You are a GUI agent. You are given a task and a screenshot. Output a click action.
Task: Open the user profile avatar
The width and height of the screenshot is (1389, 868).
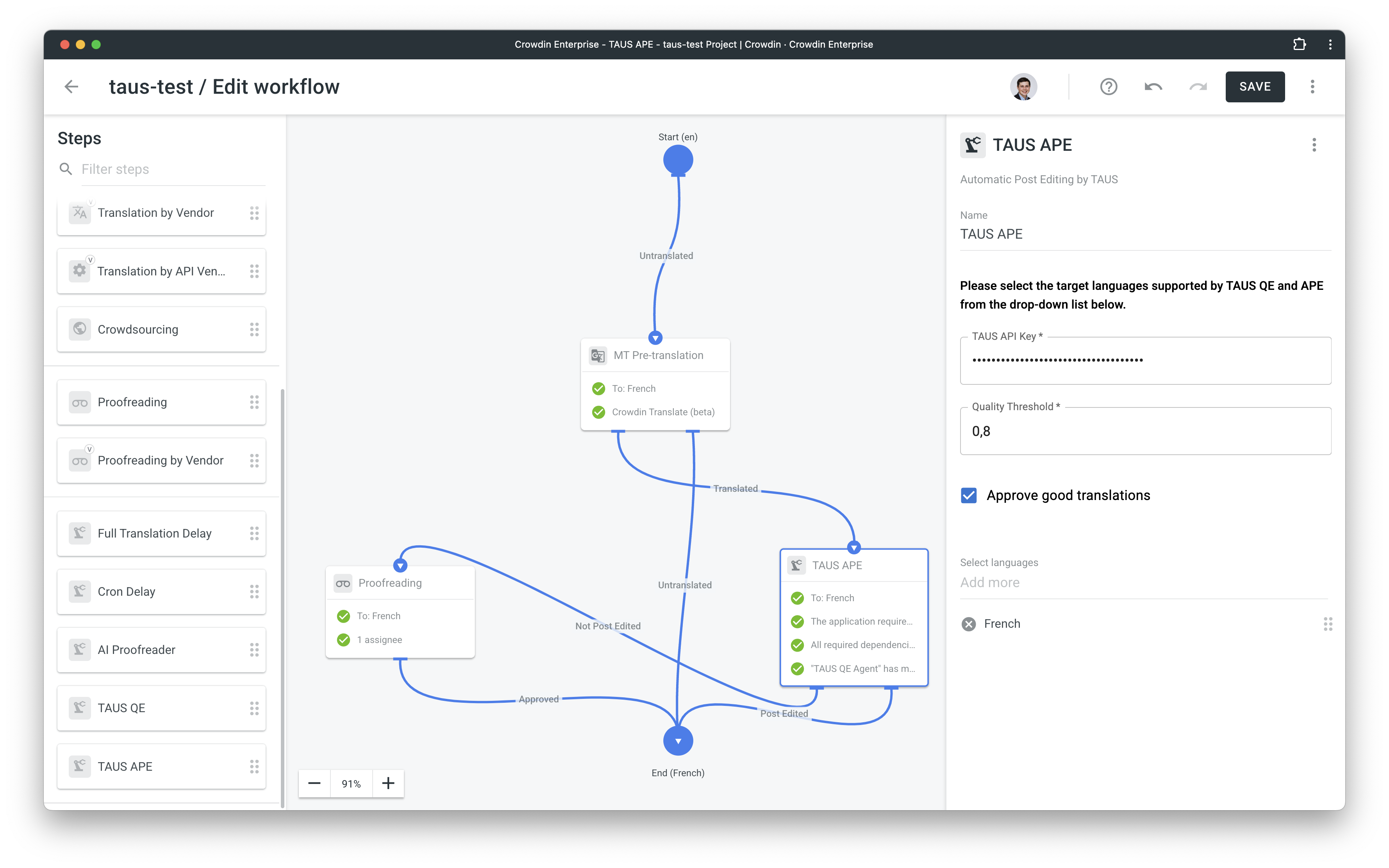tap(1023, 87)
